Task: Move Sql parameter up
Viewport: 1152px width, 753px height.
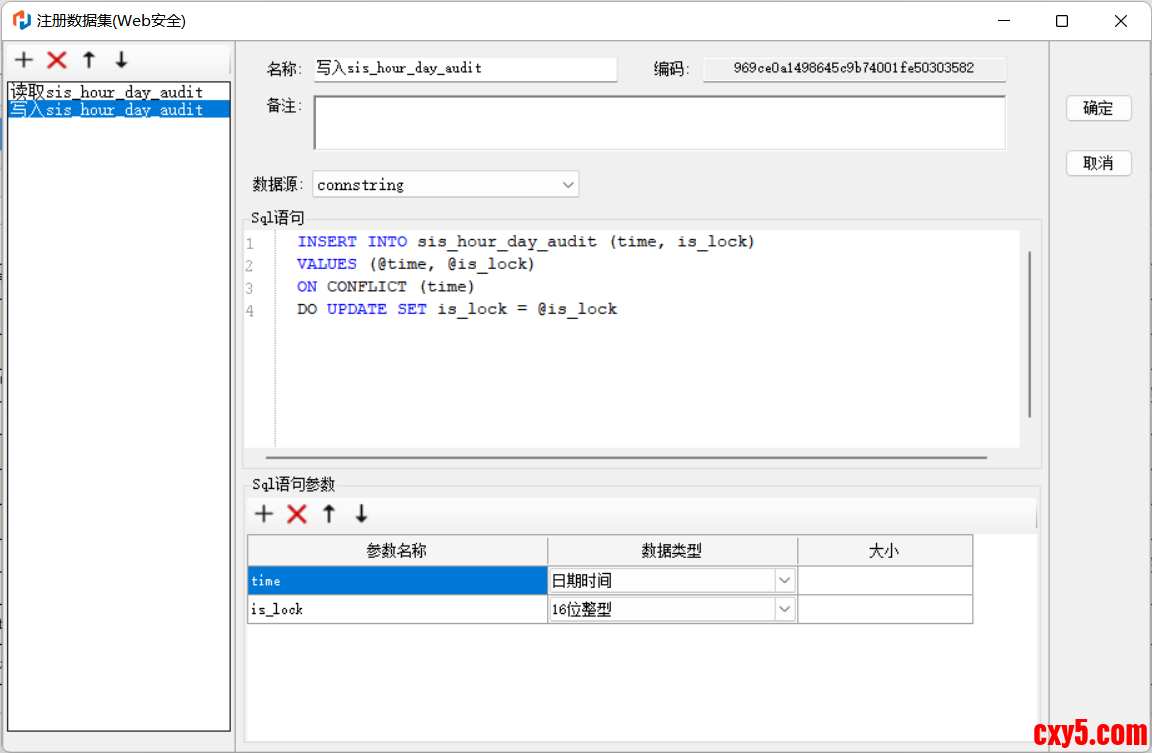Action: coord(329,514)
